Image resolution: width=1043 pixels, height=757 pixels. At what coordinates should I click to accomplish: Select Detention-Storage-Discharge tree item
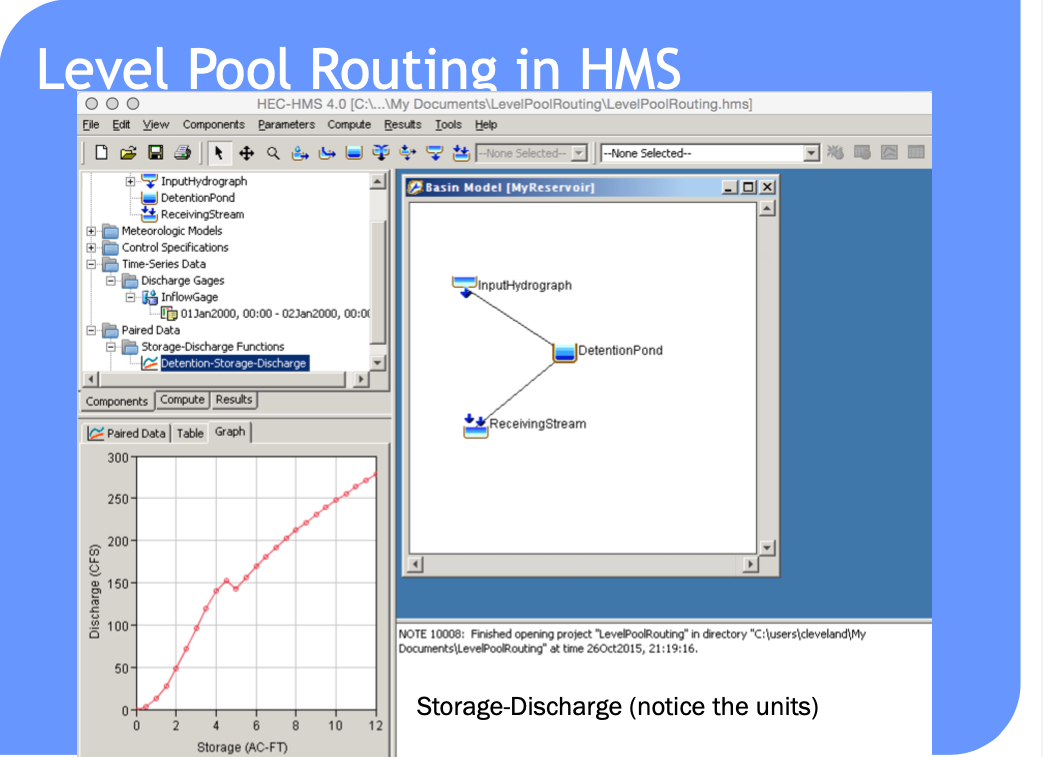coord(233,363)
